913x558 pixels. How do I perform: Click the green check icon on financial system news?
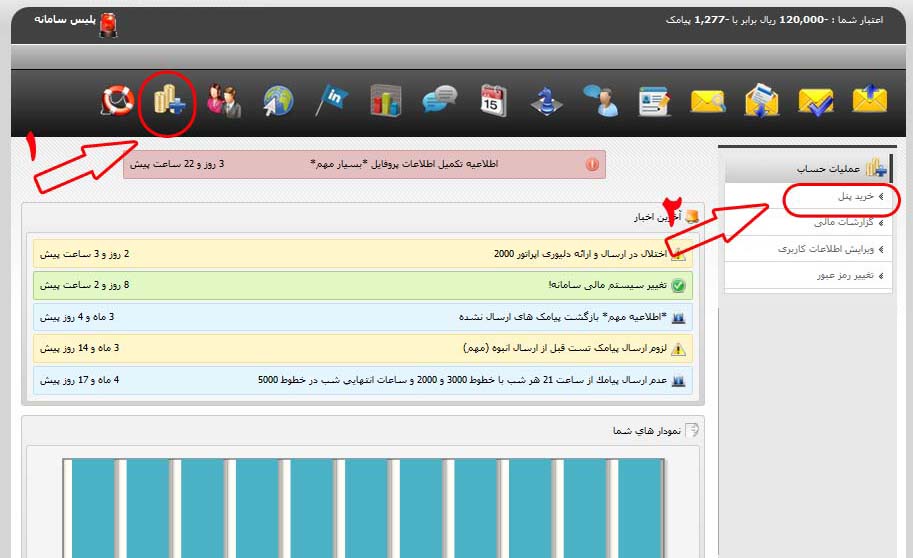click(678, 285)
